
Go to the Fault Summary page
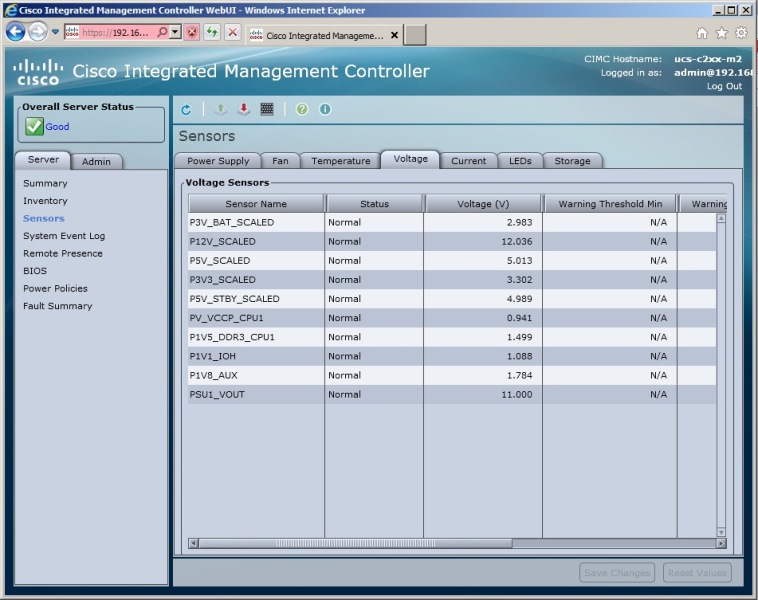[x=57, y=306]
